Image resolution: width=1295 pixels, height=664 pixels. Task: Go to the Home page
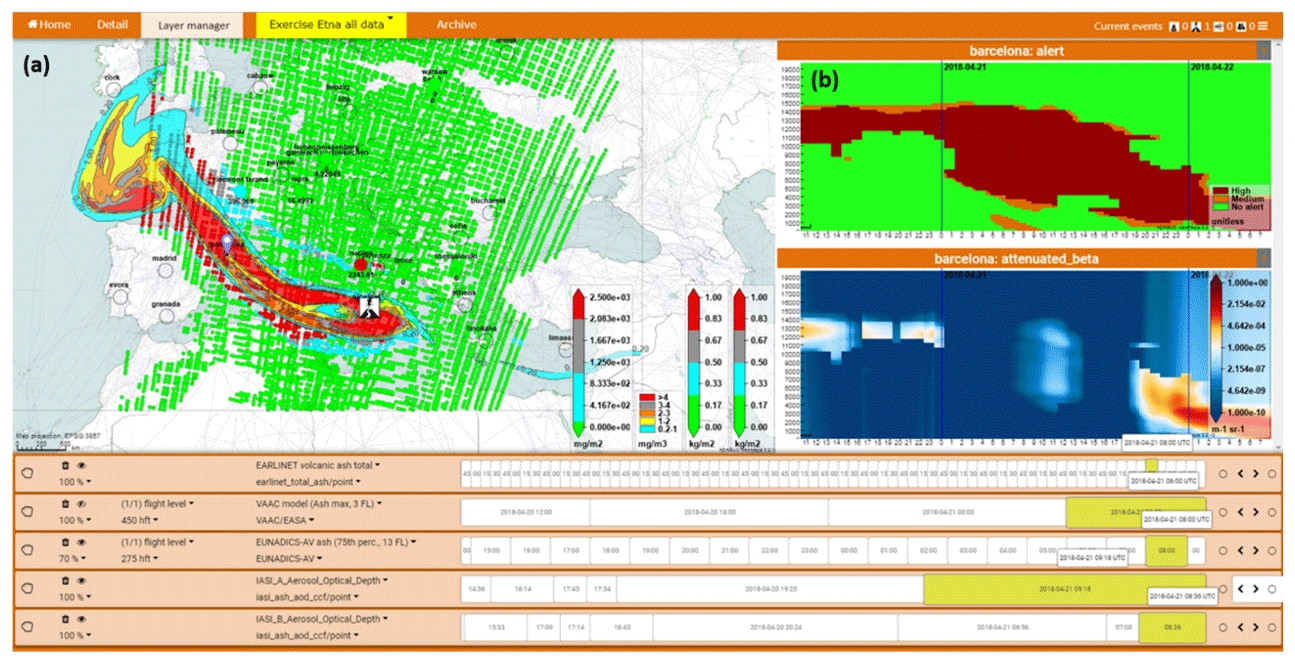click(x=49, y=24)
